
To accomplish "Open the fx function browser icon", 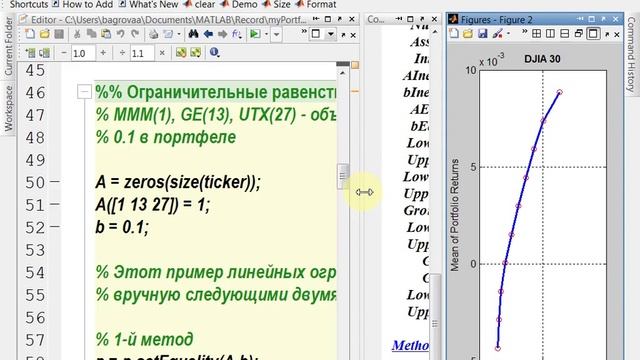I will pos(236,34).
